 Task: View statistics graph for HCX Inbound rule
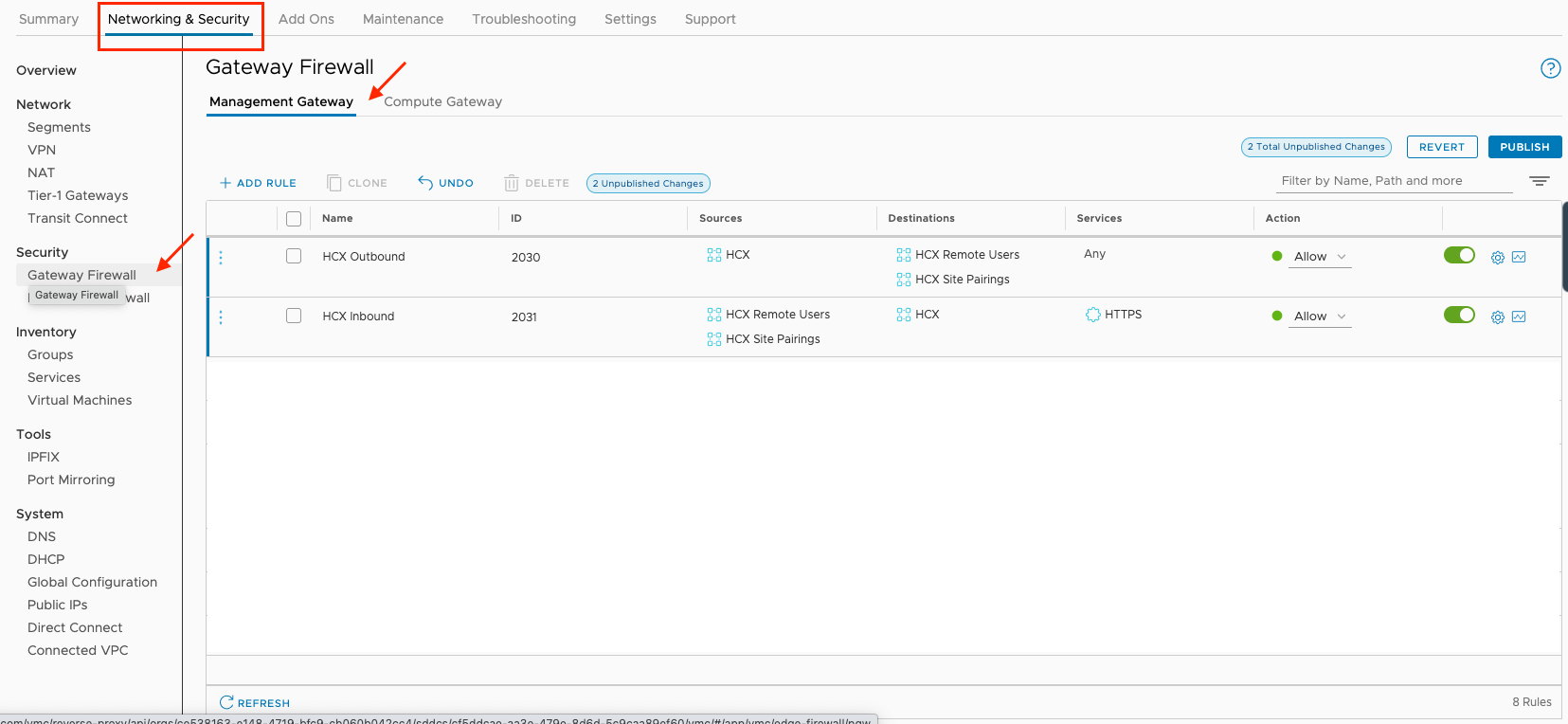pos(1519,317)
